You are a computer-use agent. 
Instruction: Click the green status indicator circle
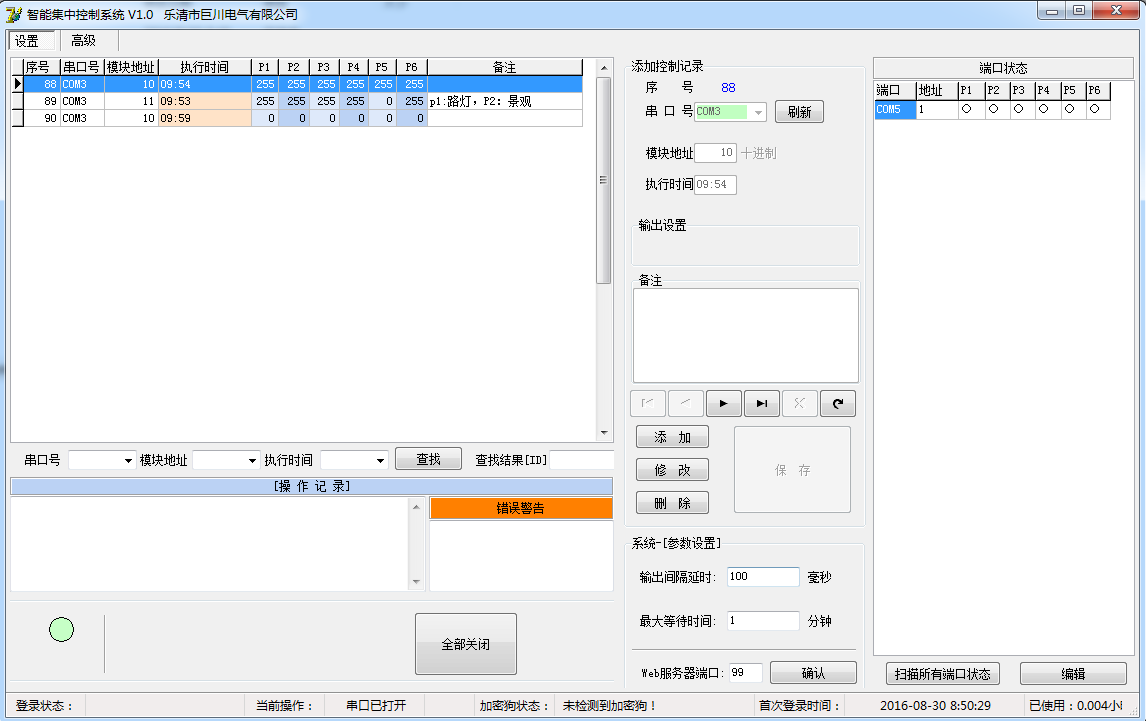point(62,629)
